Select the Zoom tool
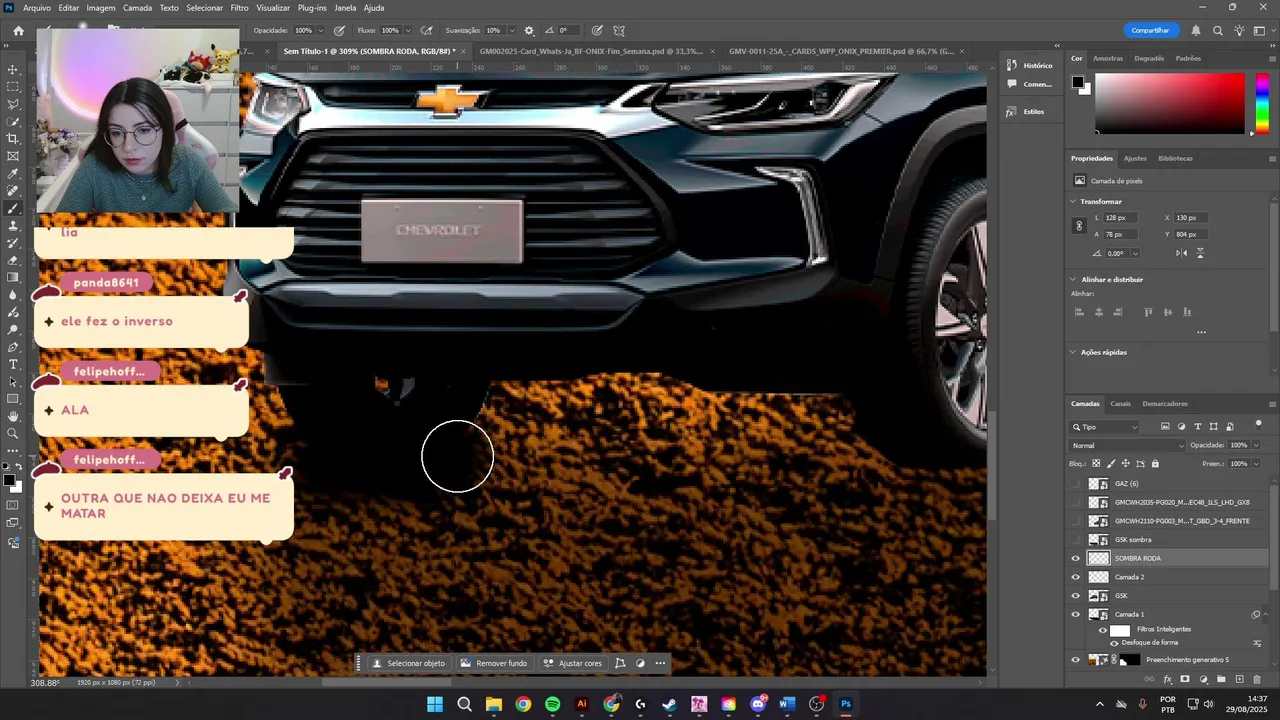The width and height of the screenshot is (1280, 720). tap(13, 434)
